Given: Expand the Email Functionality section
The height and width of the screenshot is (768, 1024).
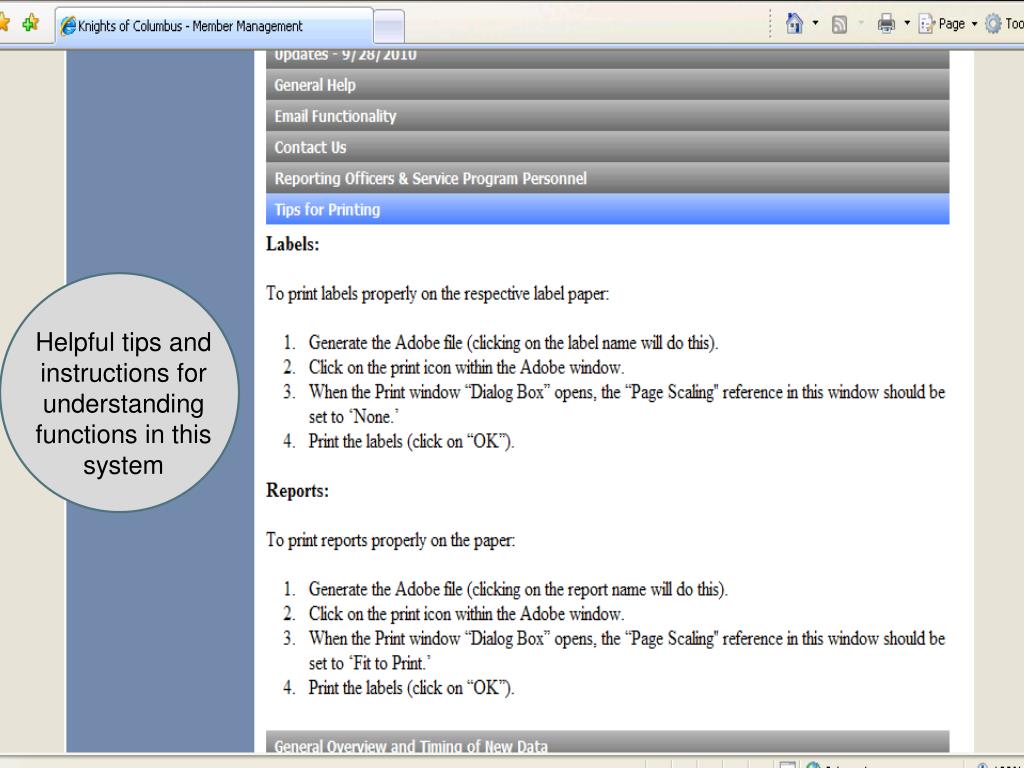Looking at the screenshot, I should (x=607, y=116).
